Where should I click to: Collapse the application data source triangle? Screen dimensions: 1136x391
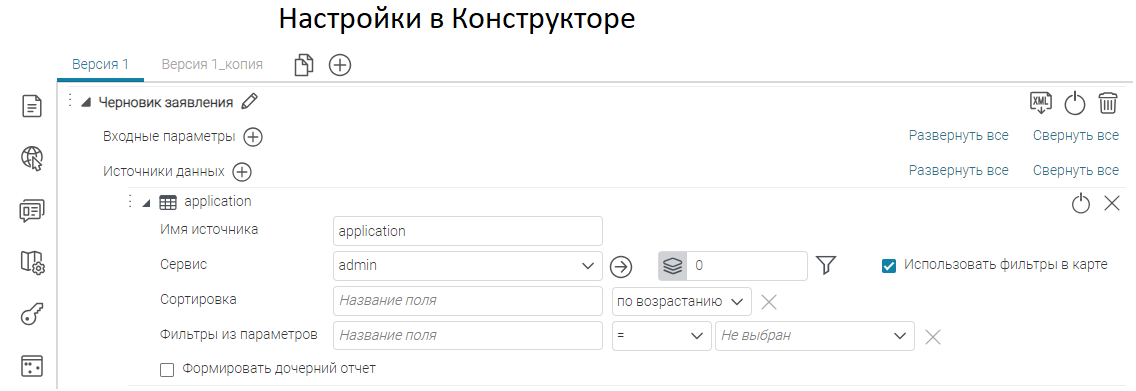click(x=146, y=203)
